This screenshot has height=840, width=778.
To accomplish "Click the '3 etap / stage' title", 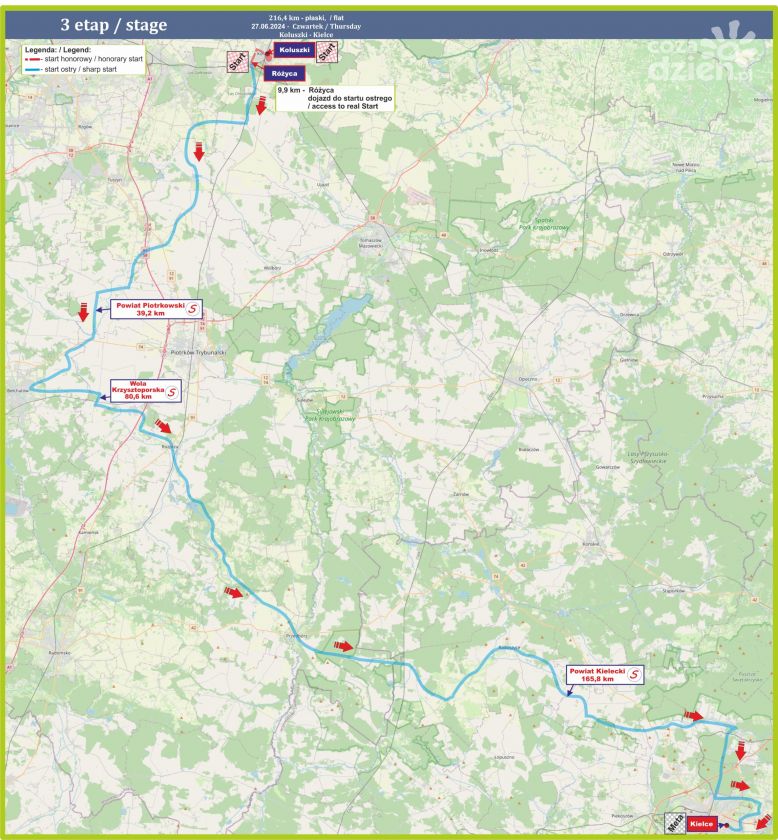I will 114,25.
